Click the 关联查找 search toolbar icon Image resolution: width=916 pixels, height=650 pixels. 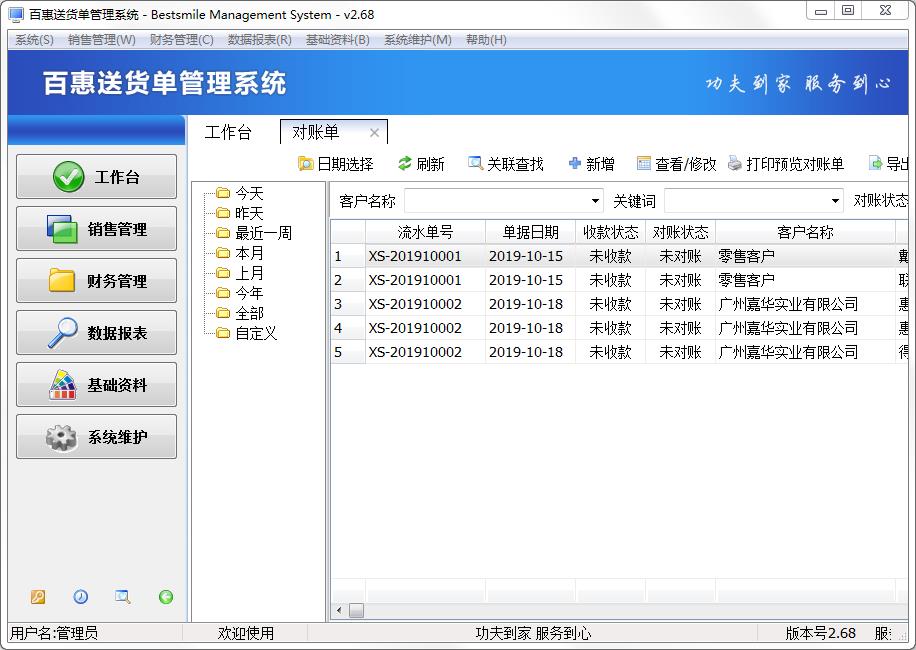[475, 164]
